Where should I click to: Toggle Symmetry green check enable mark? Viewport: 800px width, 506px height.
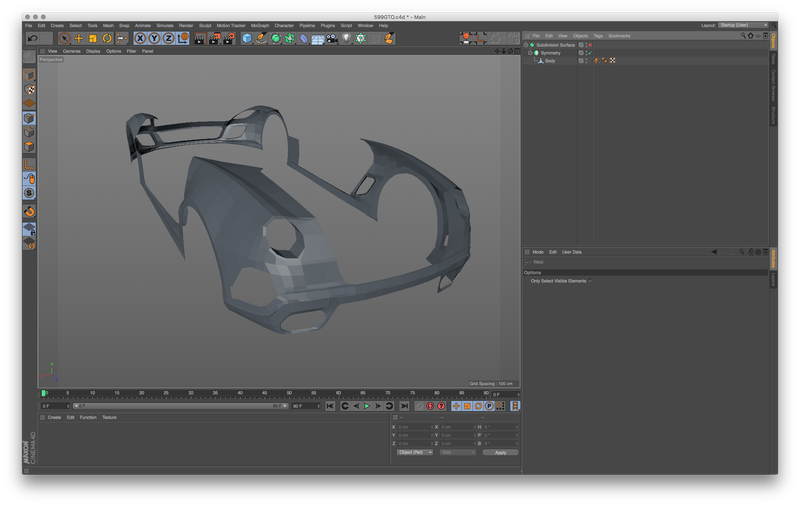click(x=590, y=53)
